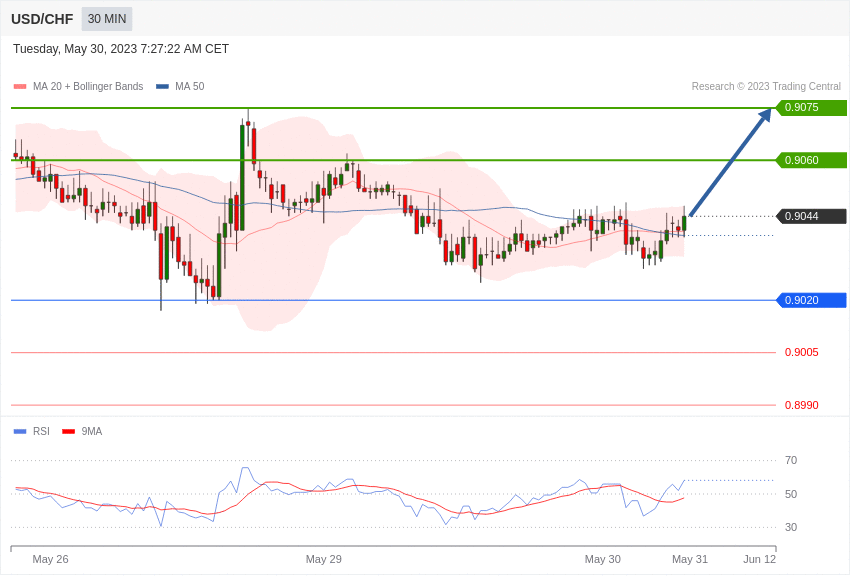Click the Research © 2023 Trading Central text
Screen dimensions: 850x576
coord(766,86)
